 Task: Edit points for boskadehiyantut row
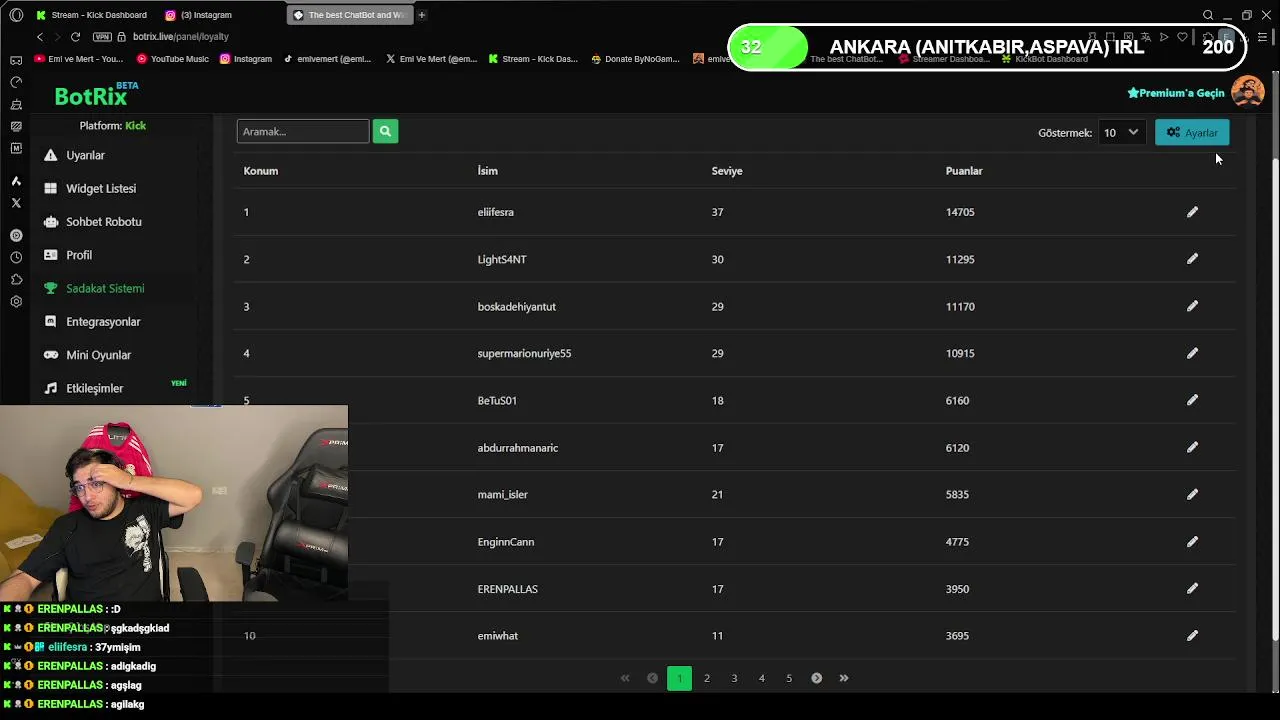click(1192, 306)
